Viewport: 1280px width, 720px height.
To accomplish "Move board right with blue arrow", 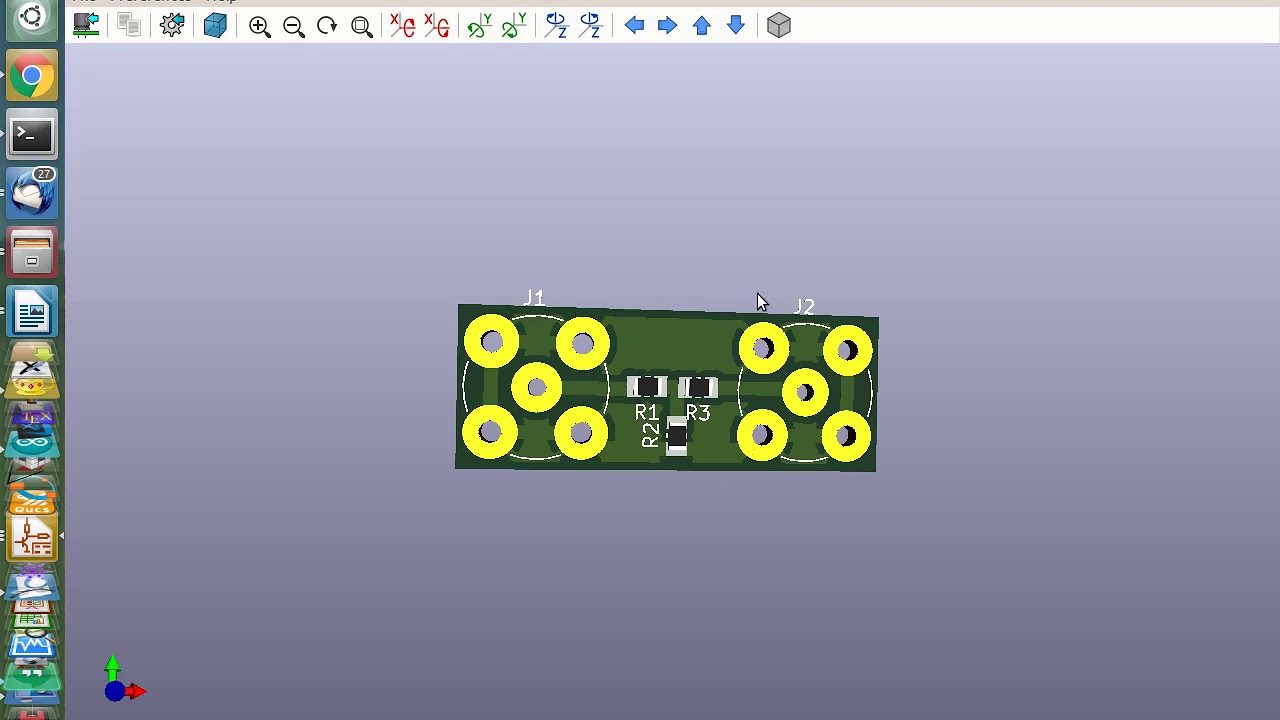I will click(x=667, y=25).
